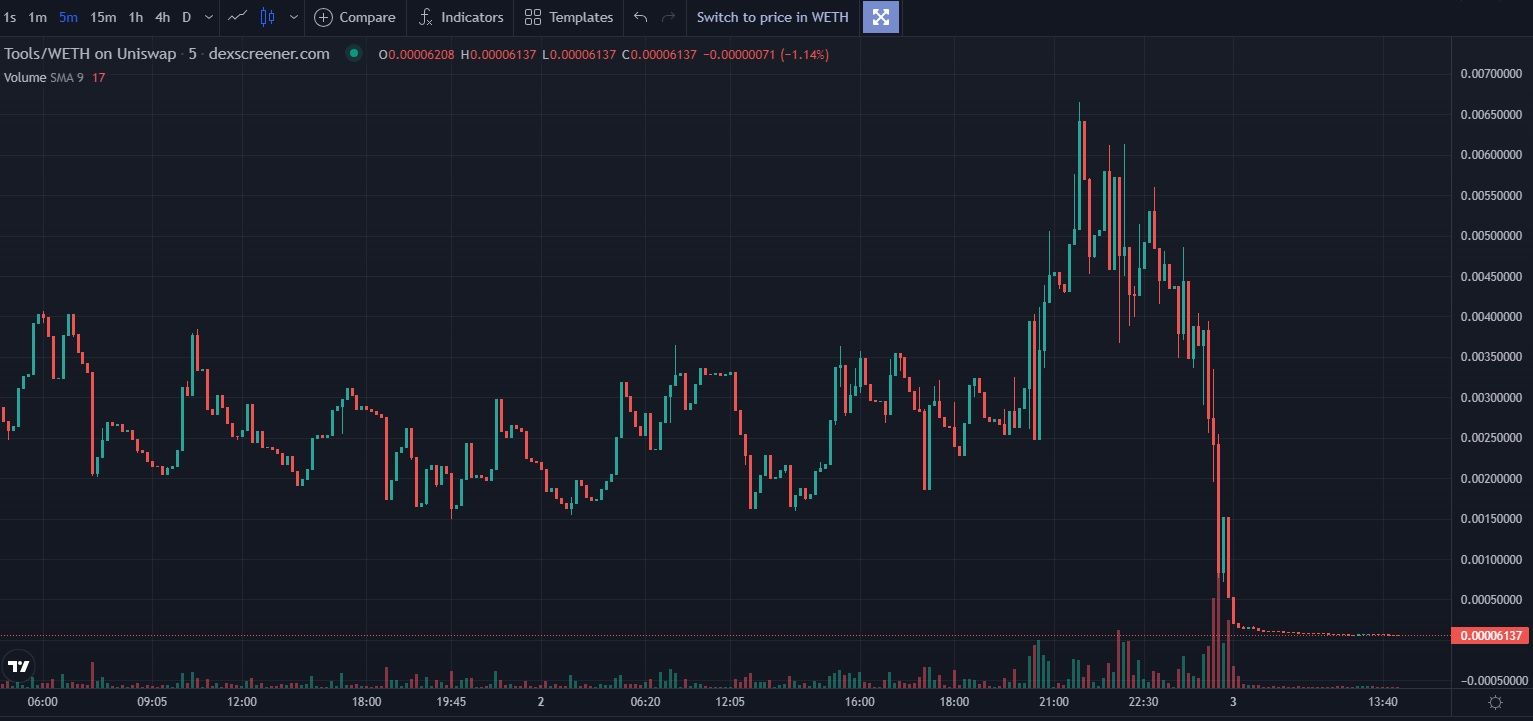Screen dimensions: 1533x721
Task: Toggle the green market status dot
Action: (x=353, y=54)
